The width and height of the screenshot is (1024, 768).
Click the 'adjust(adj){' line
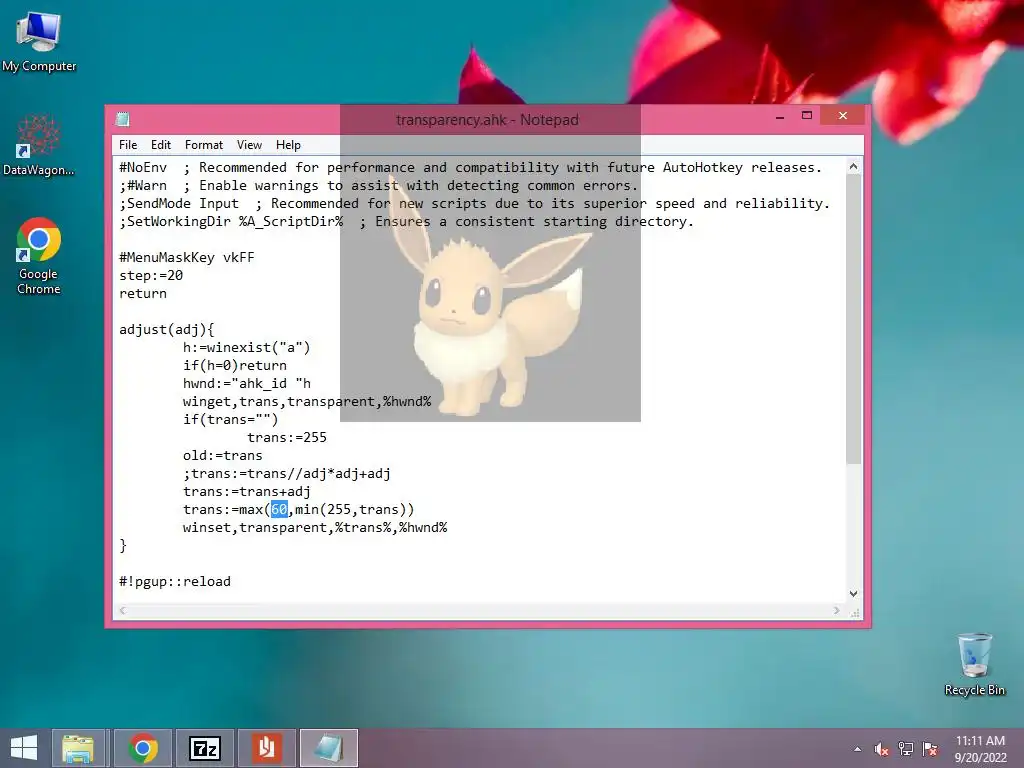point(167,329)
